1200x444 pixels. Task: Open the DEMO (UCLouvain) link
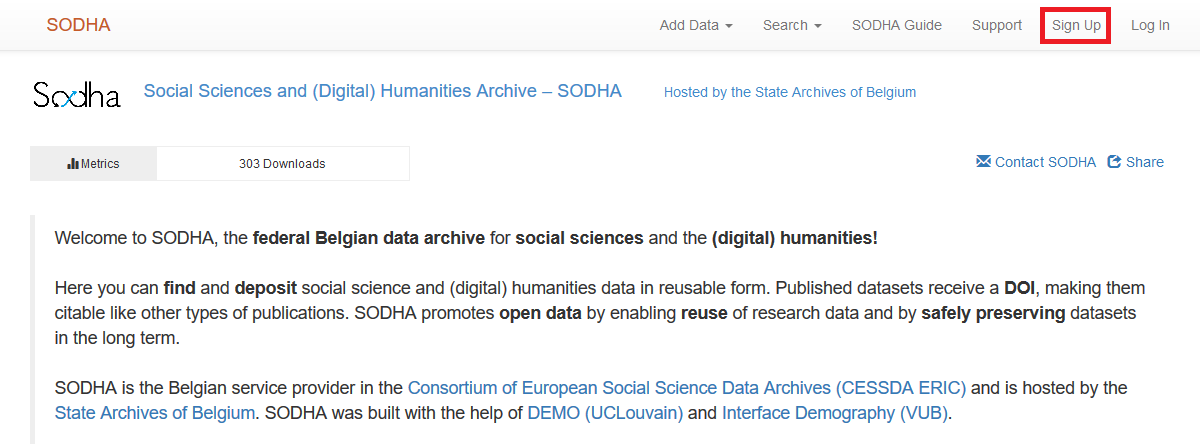click(605, 413)
